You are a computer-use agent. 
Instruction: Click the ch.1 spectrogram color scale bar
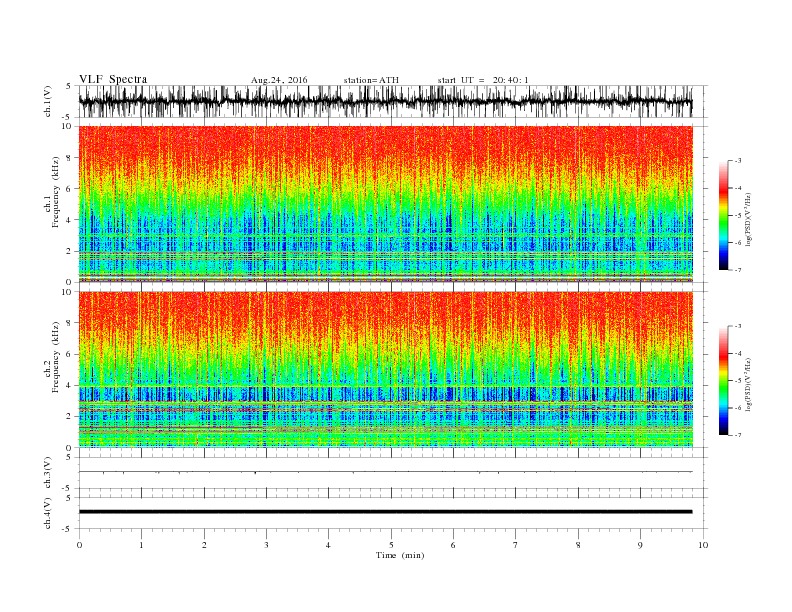[723, 215]
